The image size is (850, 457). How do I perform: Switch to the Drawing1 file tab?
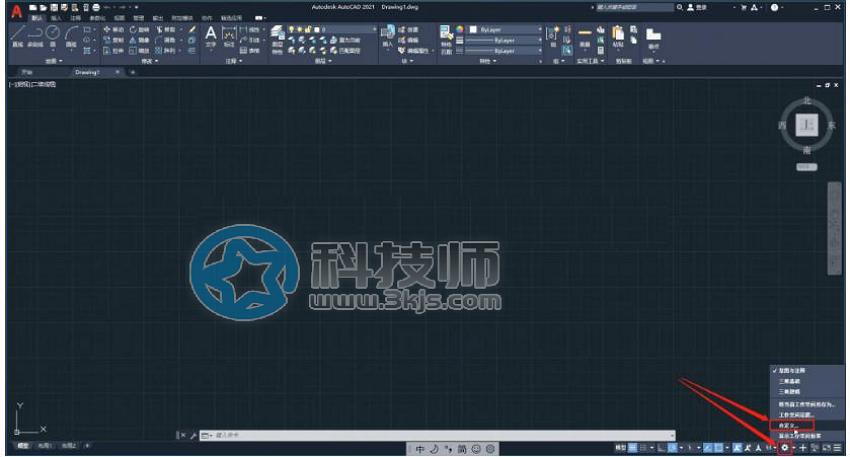click(87, 72)
